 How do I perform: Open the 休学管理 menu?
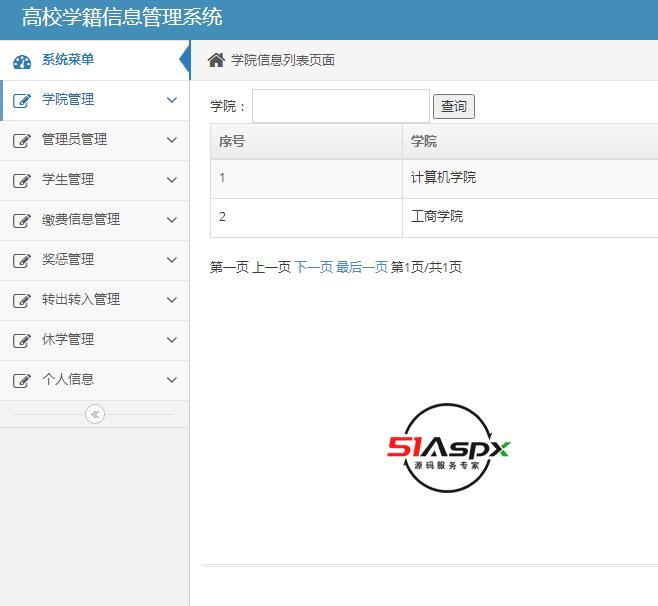(95, 340)
